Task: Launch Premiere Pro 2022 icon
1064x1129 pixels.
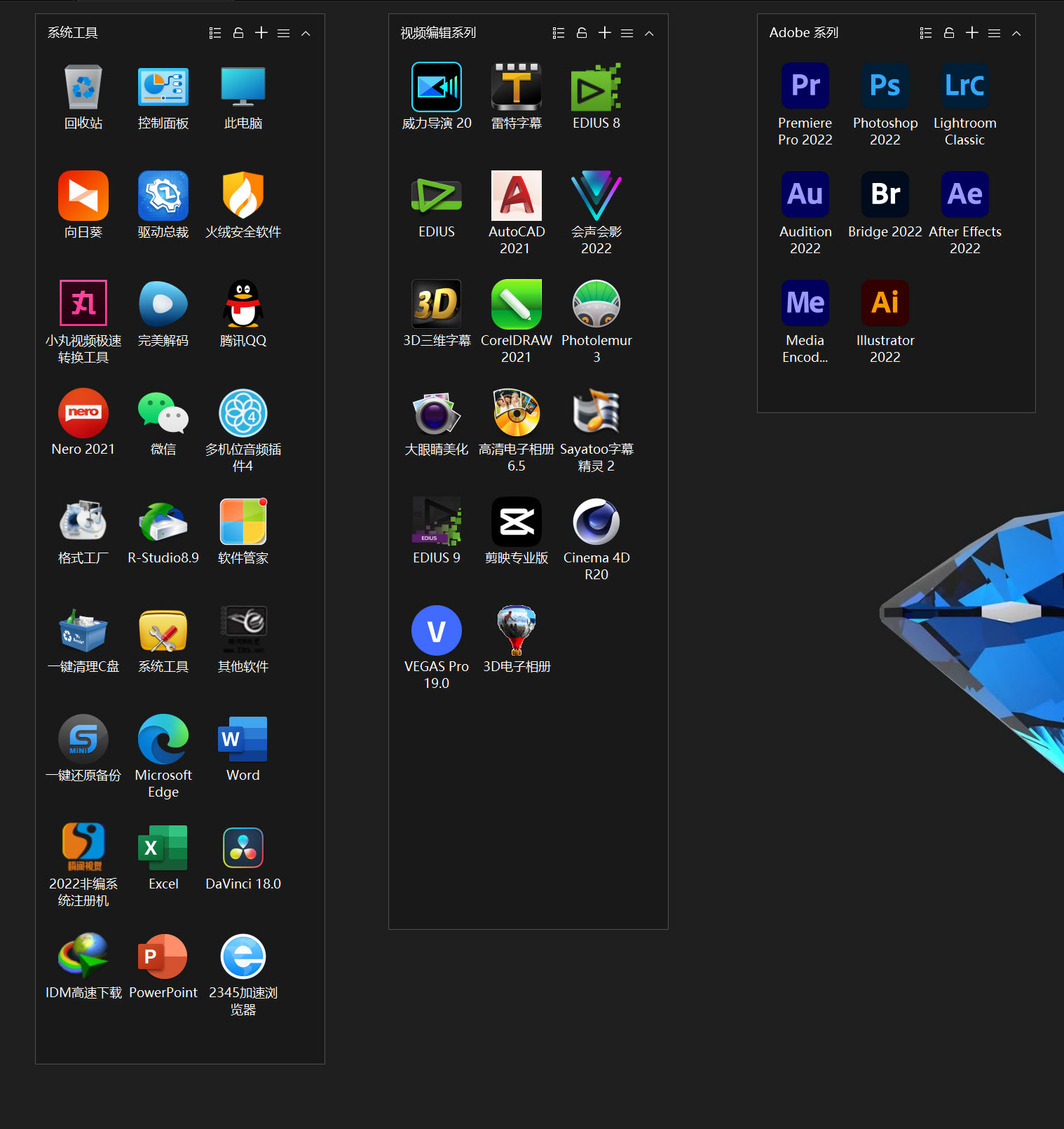Action: click(805, 86)
